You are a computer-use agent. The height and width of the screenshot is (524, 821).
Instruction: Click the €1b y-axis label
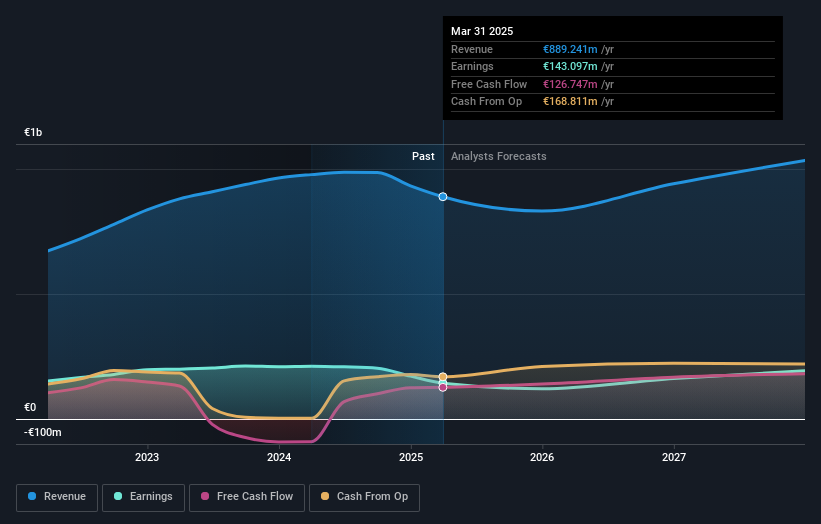pos(33,132)
